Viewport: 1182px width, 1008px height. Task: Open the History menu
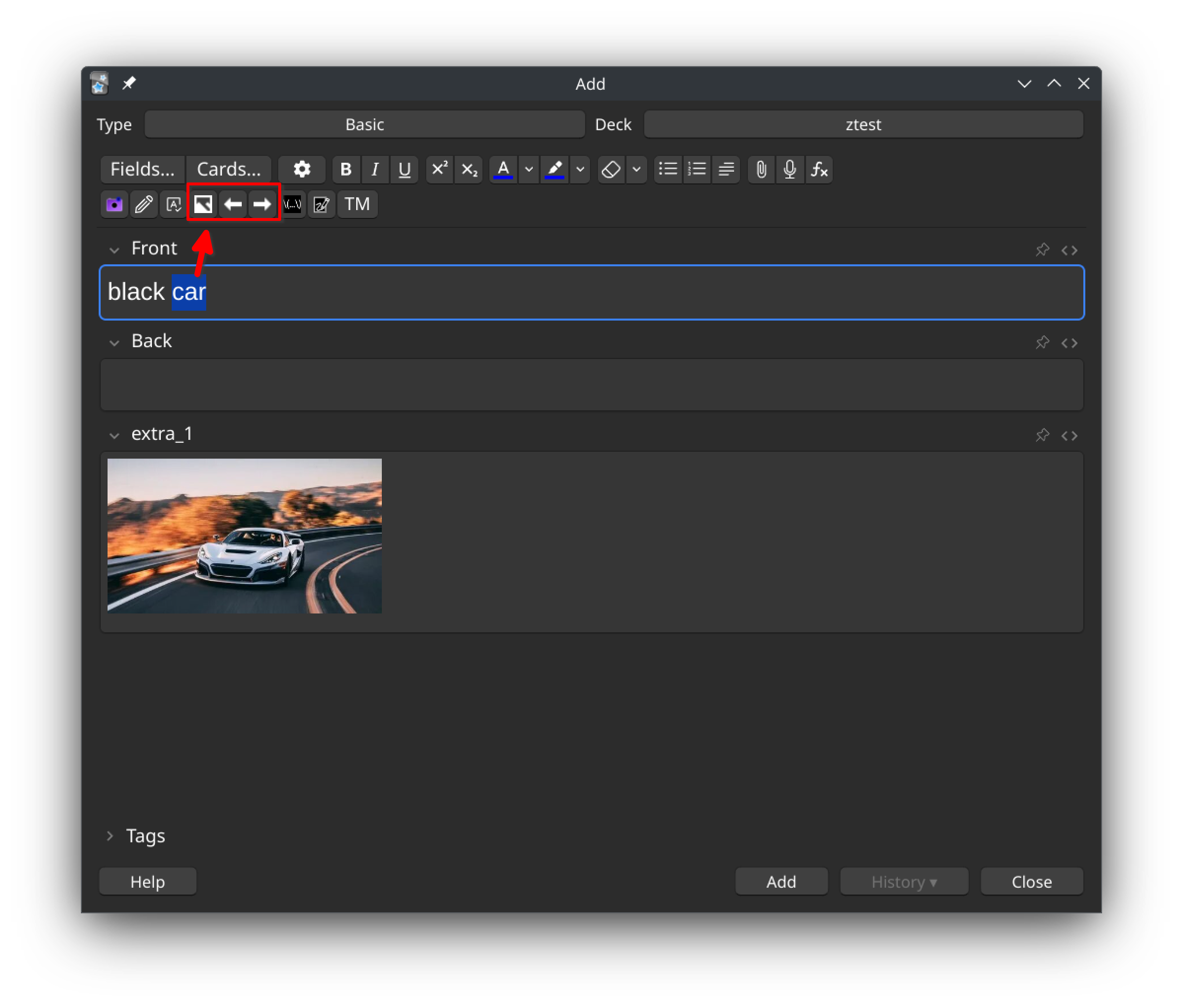904,881
